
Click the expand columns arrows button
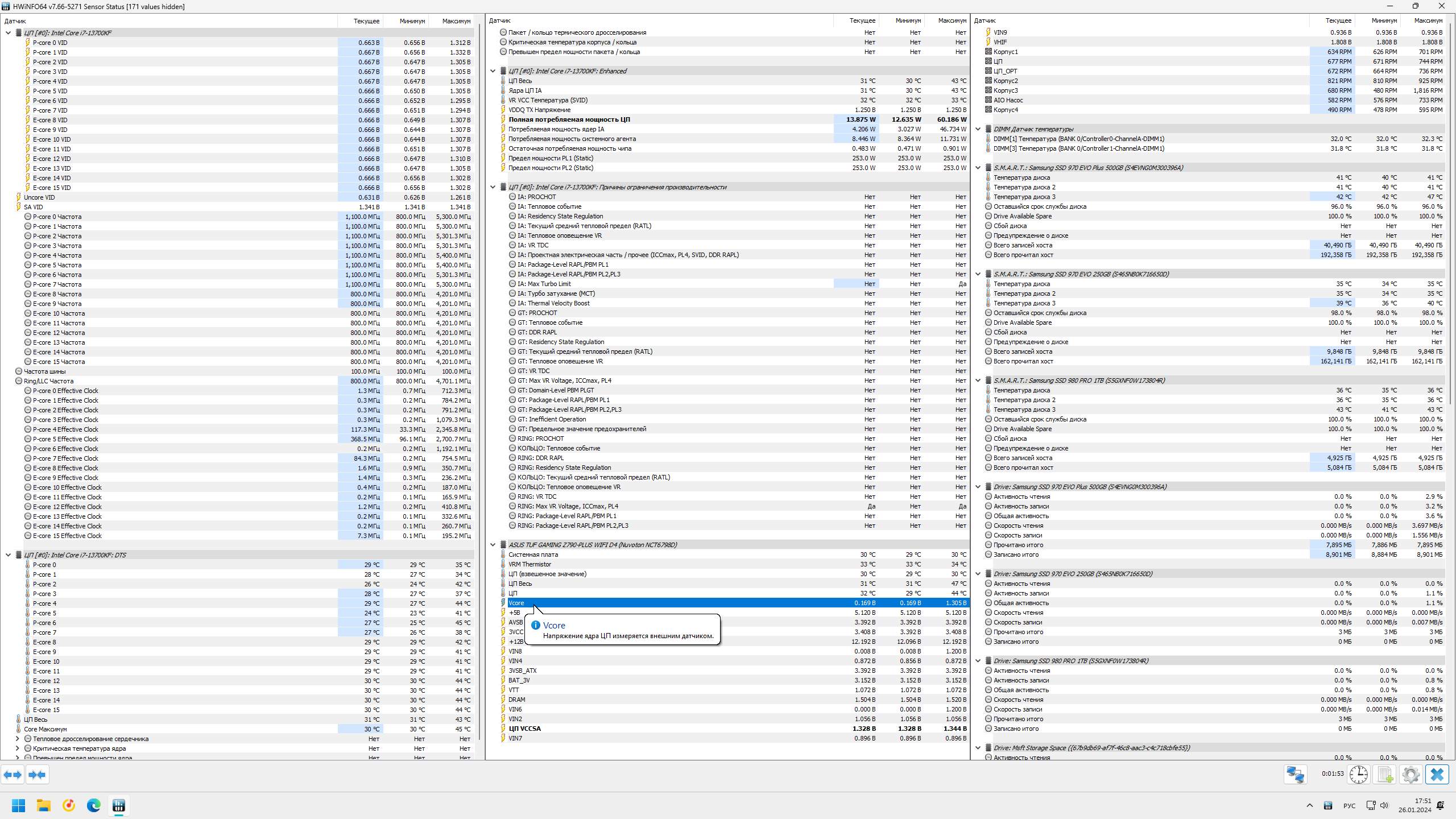coord(13,775)
